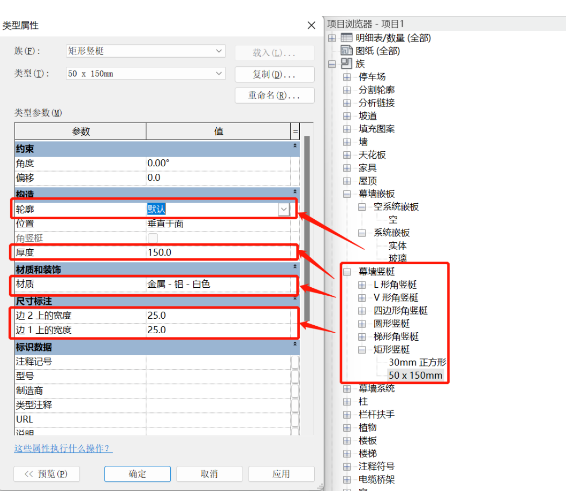The width and height of the screenshot is (566, 491).
Task: Collapse the 标识数据 parameter group
Action: coord(295,344)
